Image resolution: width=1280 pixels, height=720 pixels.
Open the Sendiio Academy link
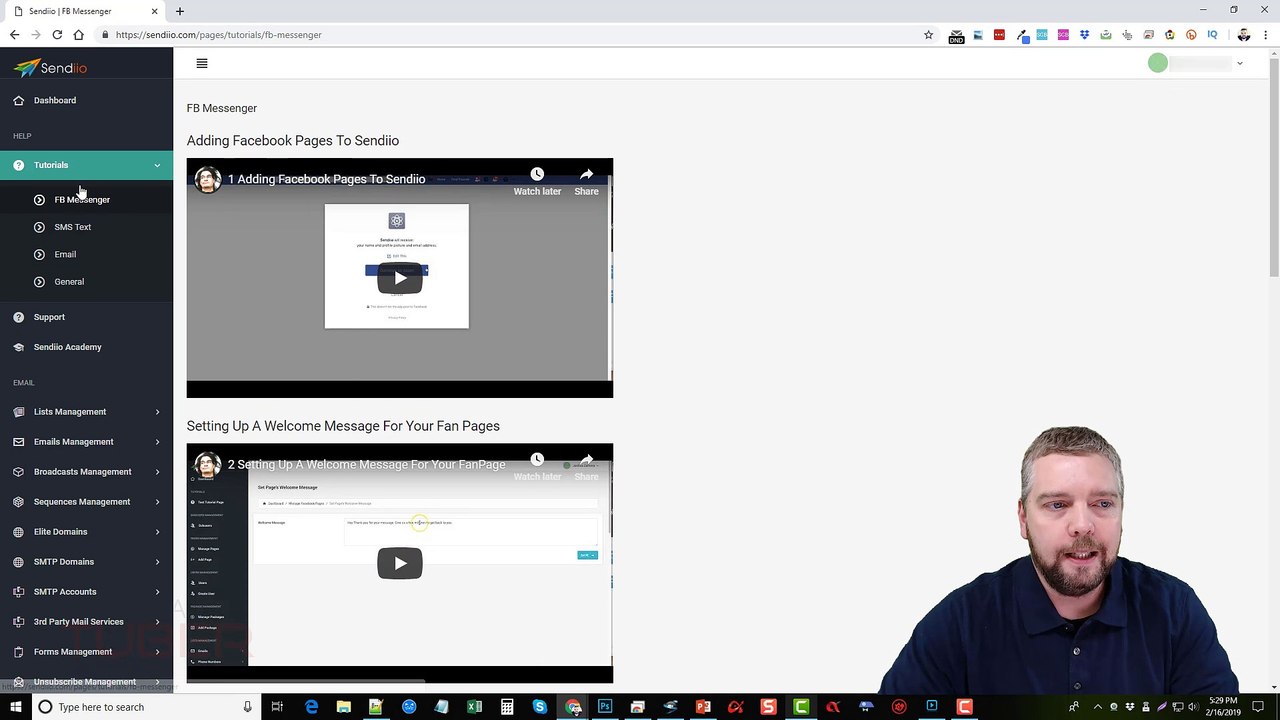(68, 347)
